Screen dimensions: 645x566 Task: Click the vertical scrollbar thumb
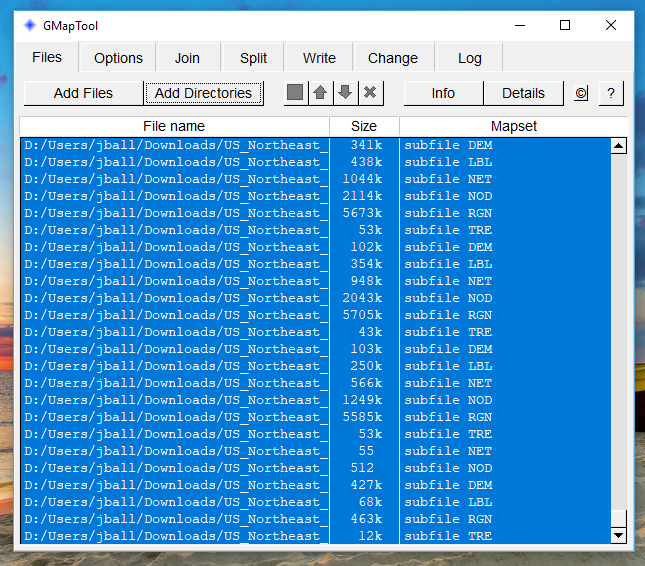[x=619, y=518]
